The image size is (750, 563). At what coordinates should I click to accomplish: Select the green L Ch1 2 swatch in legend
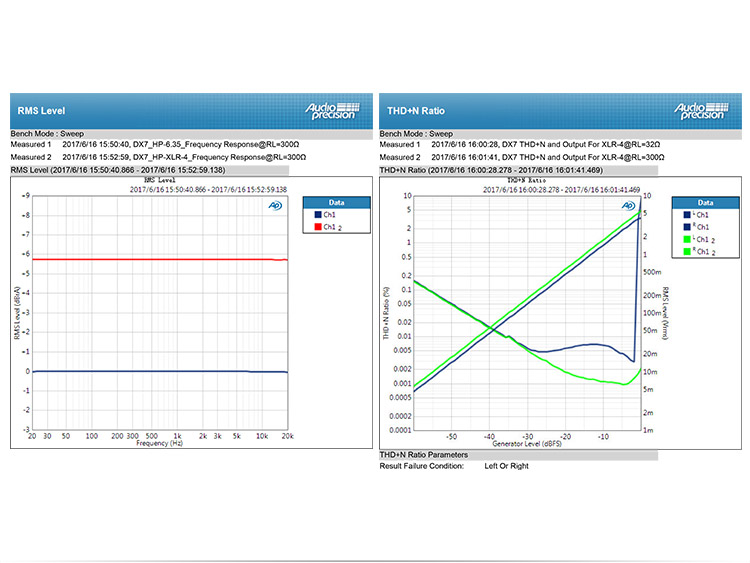pos(687,239)
